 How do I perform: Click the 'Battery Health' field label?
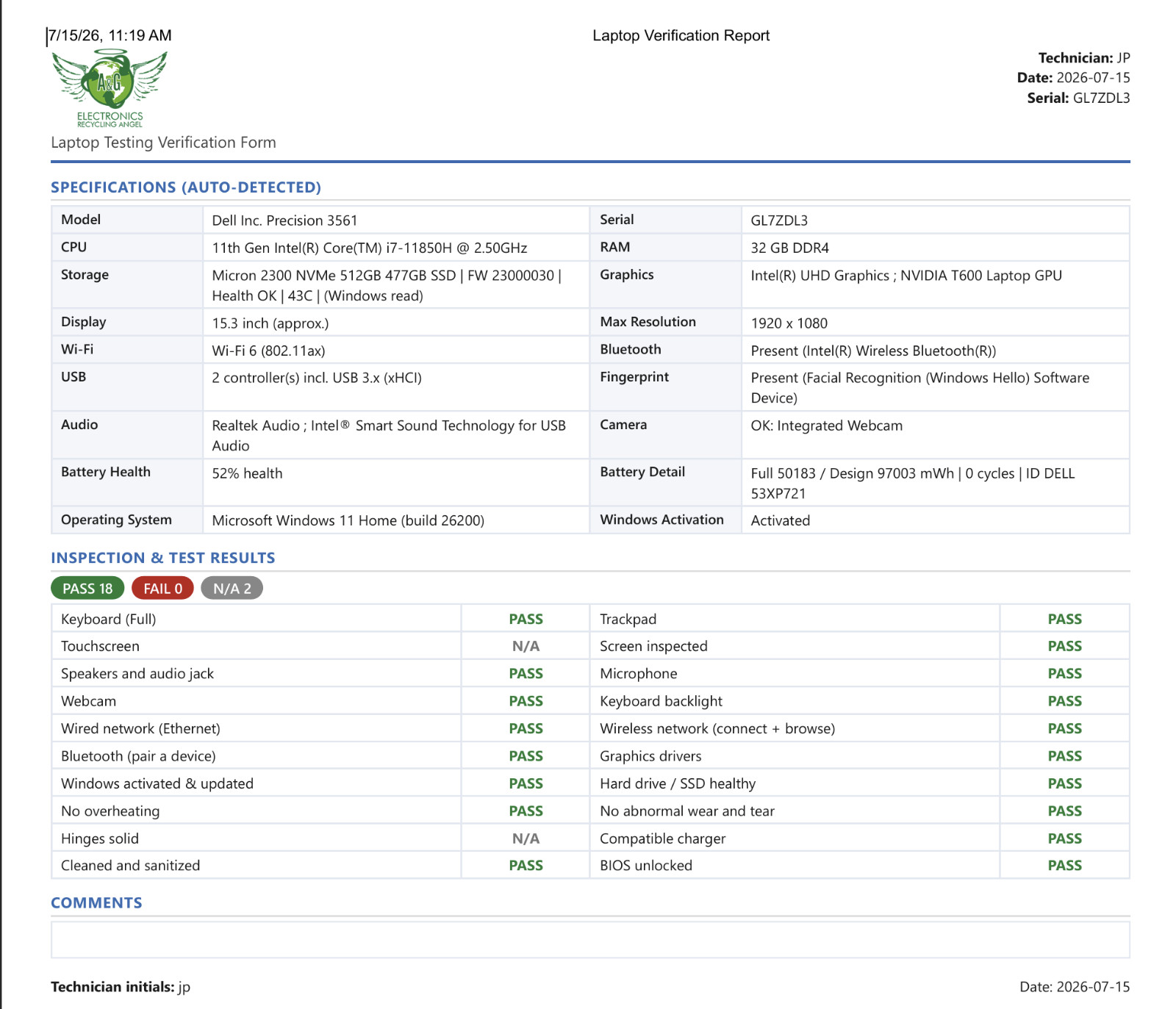pyautogui.click(x=105, y=472)
